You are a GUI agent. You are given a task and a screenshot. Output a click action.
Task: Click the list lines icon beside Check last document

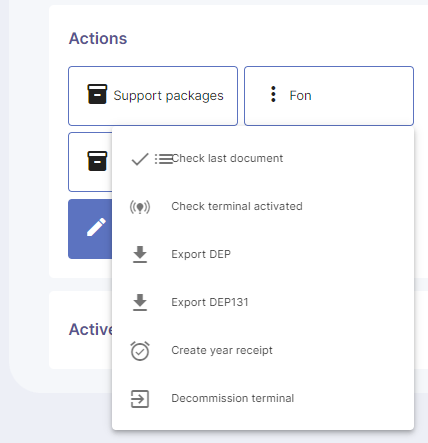[163, 159]
